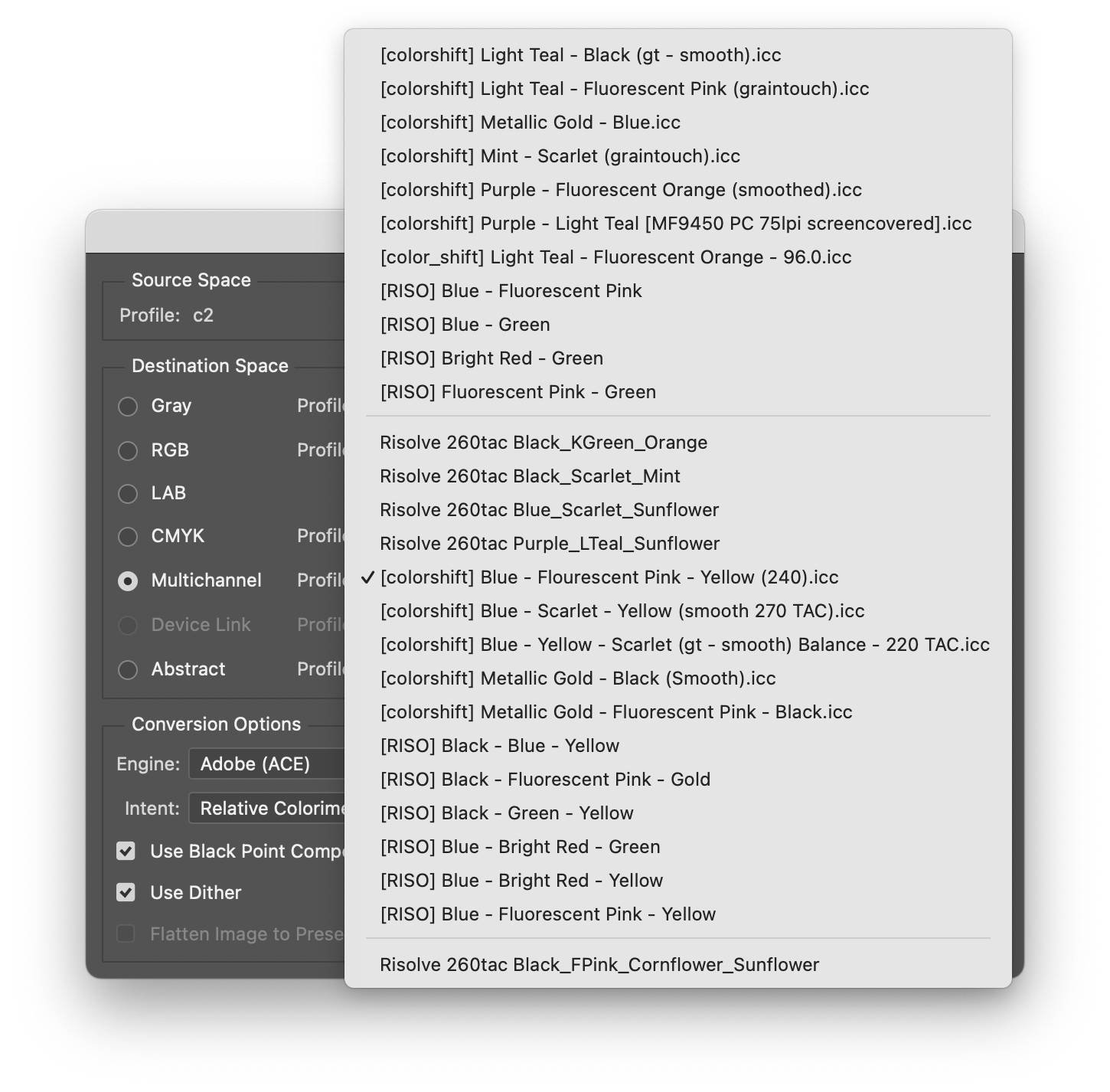1110x1092 pixels.
Task: Choose Metallic Gold - Fluorescent Pink - Black.icc
Action: [678, 712]
